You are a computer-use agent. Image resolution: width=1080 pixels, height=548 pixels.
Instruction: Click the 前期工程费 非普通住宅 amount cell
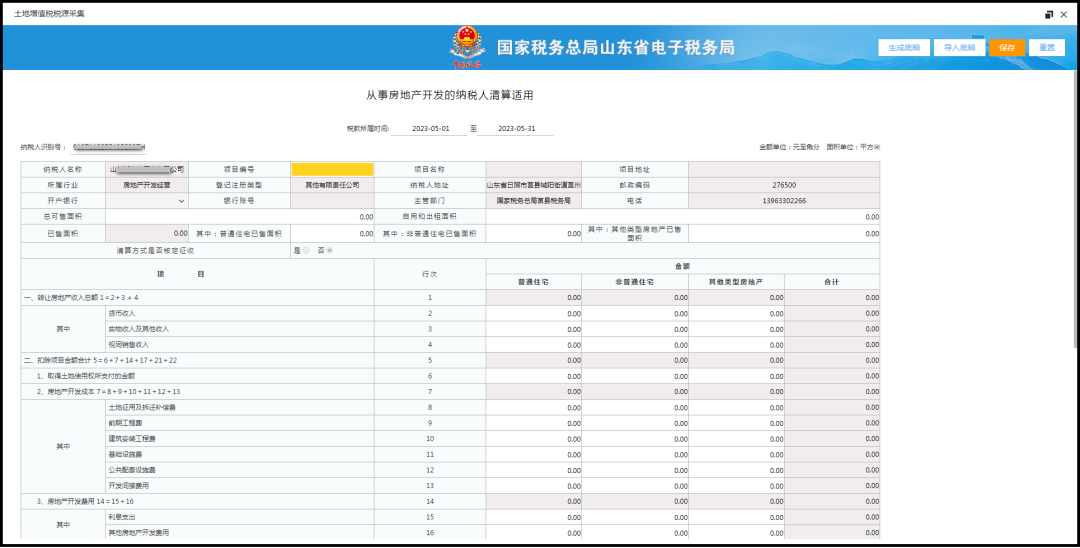click(x=635, y=423)
